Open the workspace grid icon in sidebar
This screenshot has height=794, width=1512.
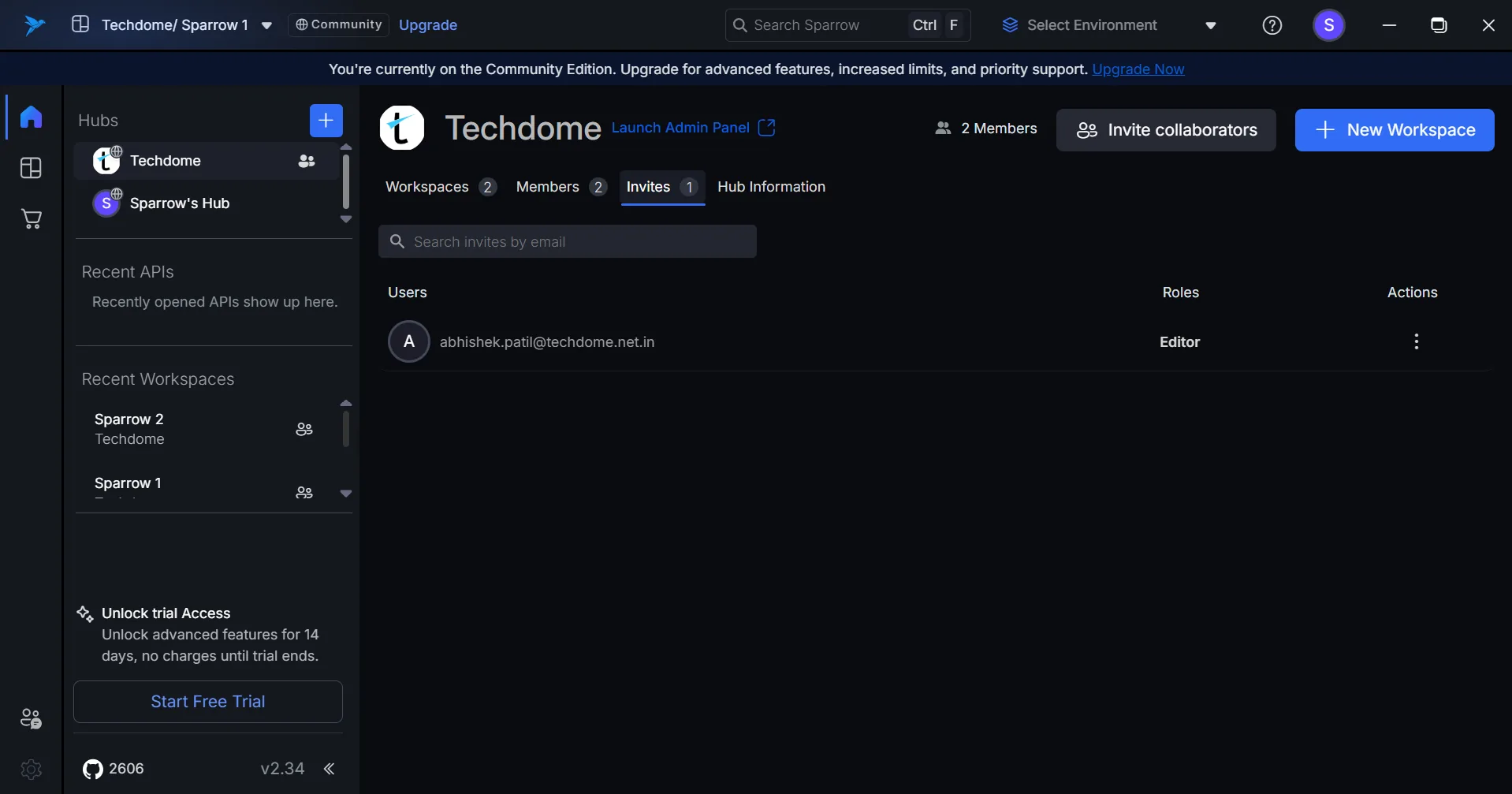point(31,168)
